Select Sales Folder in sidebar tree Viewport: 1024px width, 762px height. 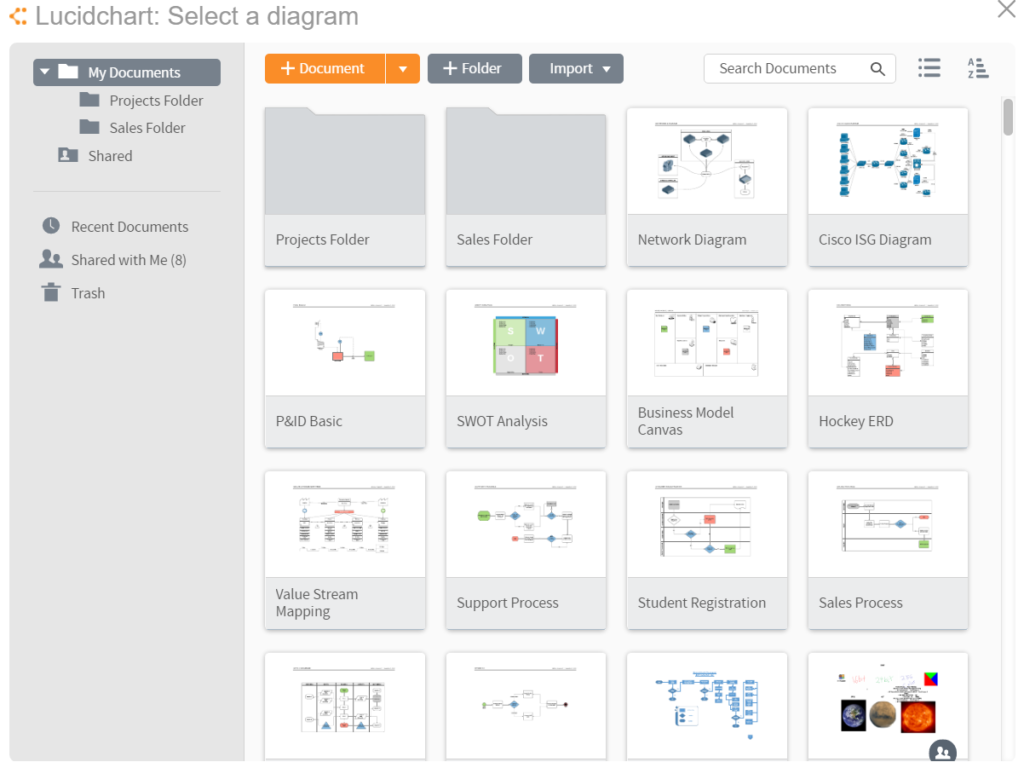(146, 127)
